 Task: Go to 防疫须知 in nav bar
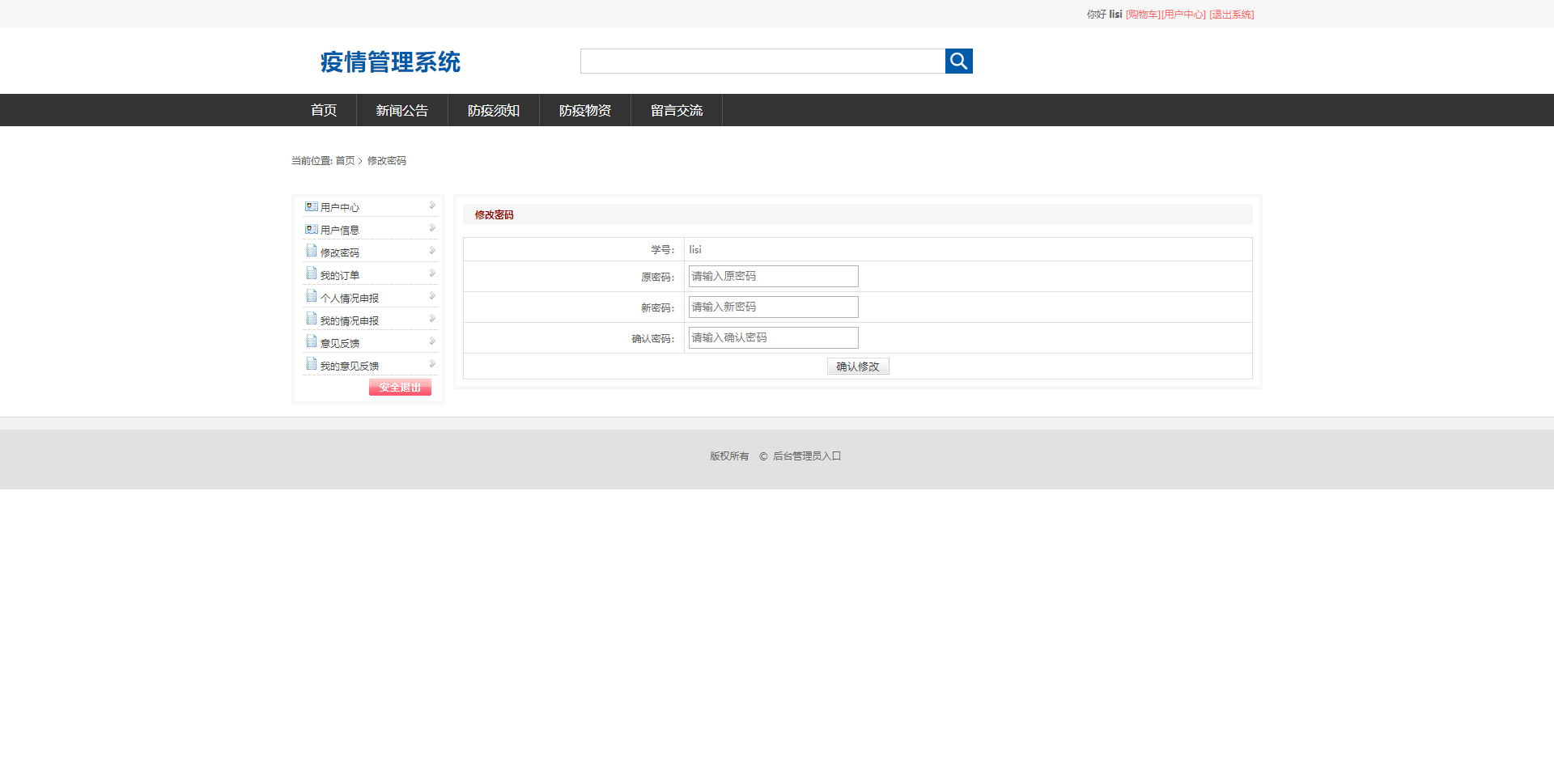pyautogui.click(x=494, y=110)
